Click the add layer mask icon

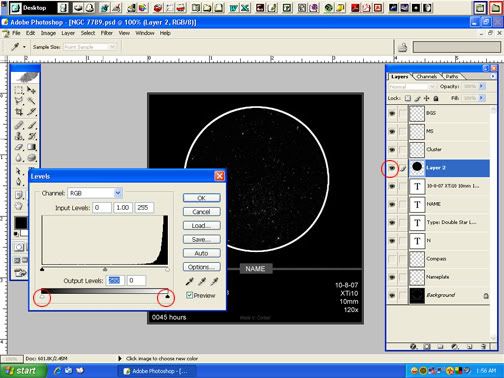[427, 347]
